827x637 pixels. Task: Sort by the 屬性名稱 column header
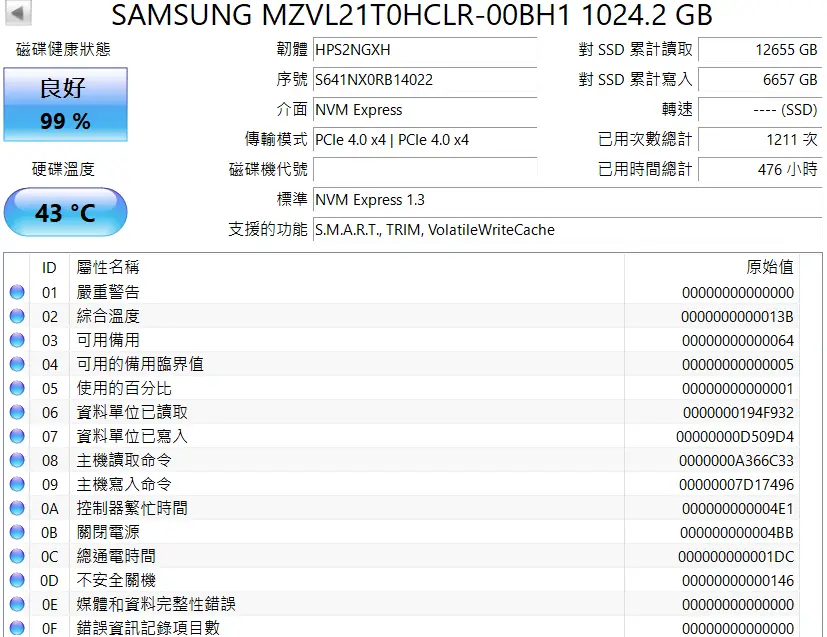click(x=108, y=267)
